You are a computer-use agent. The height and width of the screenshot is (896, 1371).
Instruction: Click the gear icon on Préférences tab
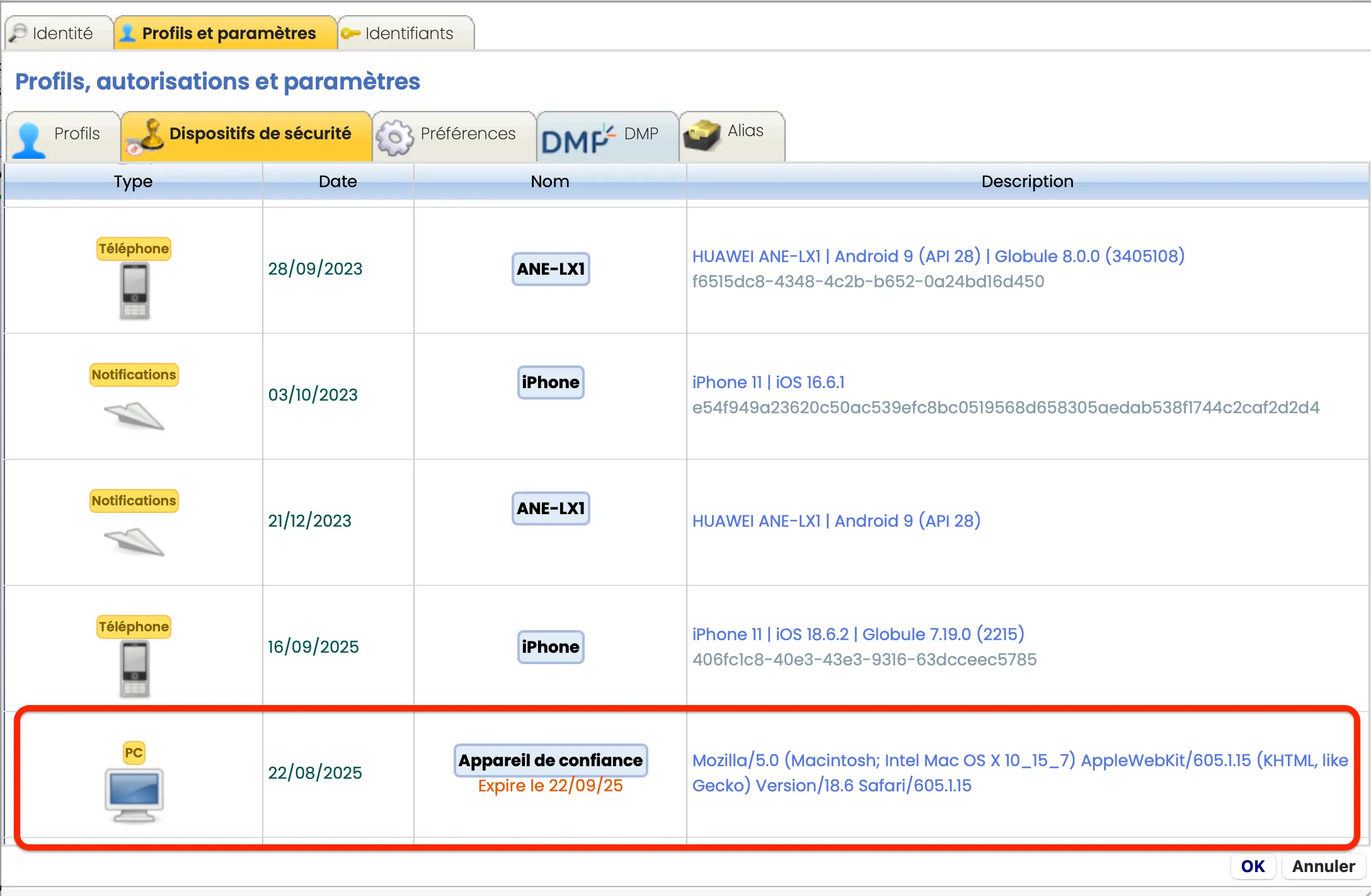click(394, 137)
